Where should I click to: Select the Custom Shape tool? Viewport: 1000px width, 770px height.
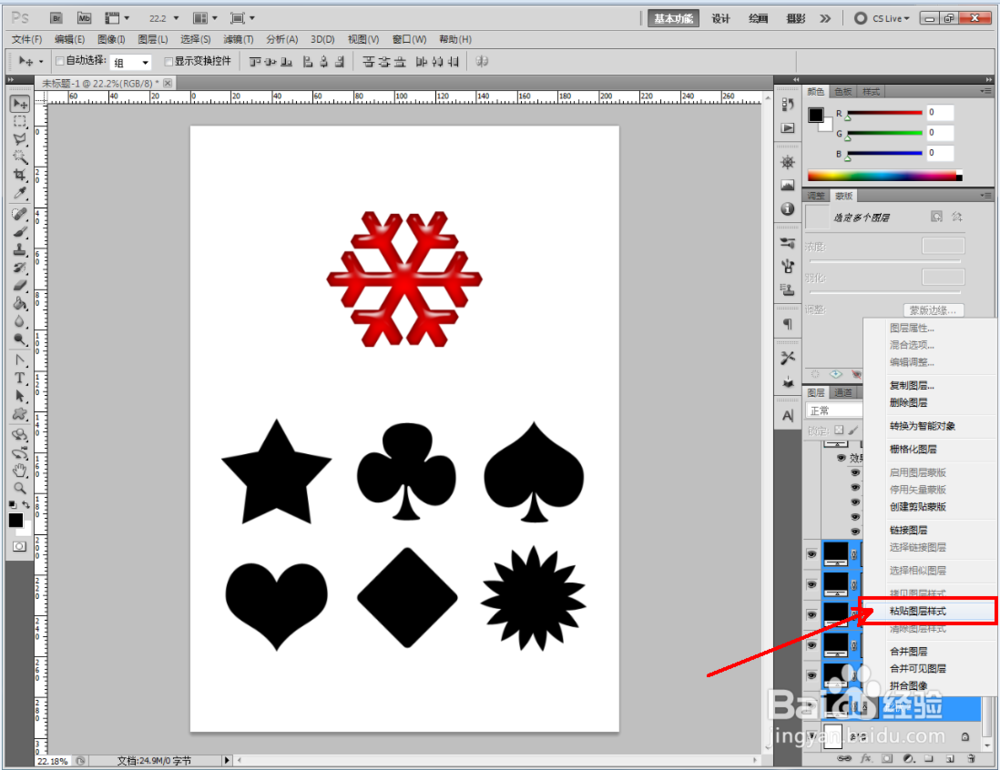pyautogui.click(x=20, y=413)
